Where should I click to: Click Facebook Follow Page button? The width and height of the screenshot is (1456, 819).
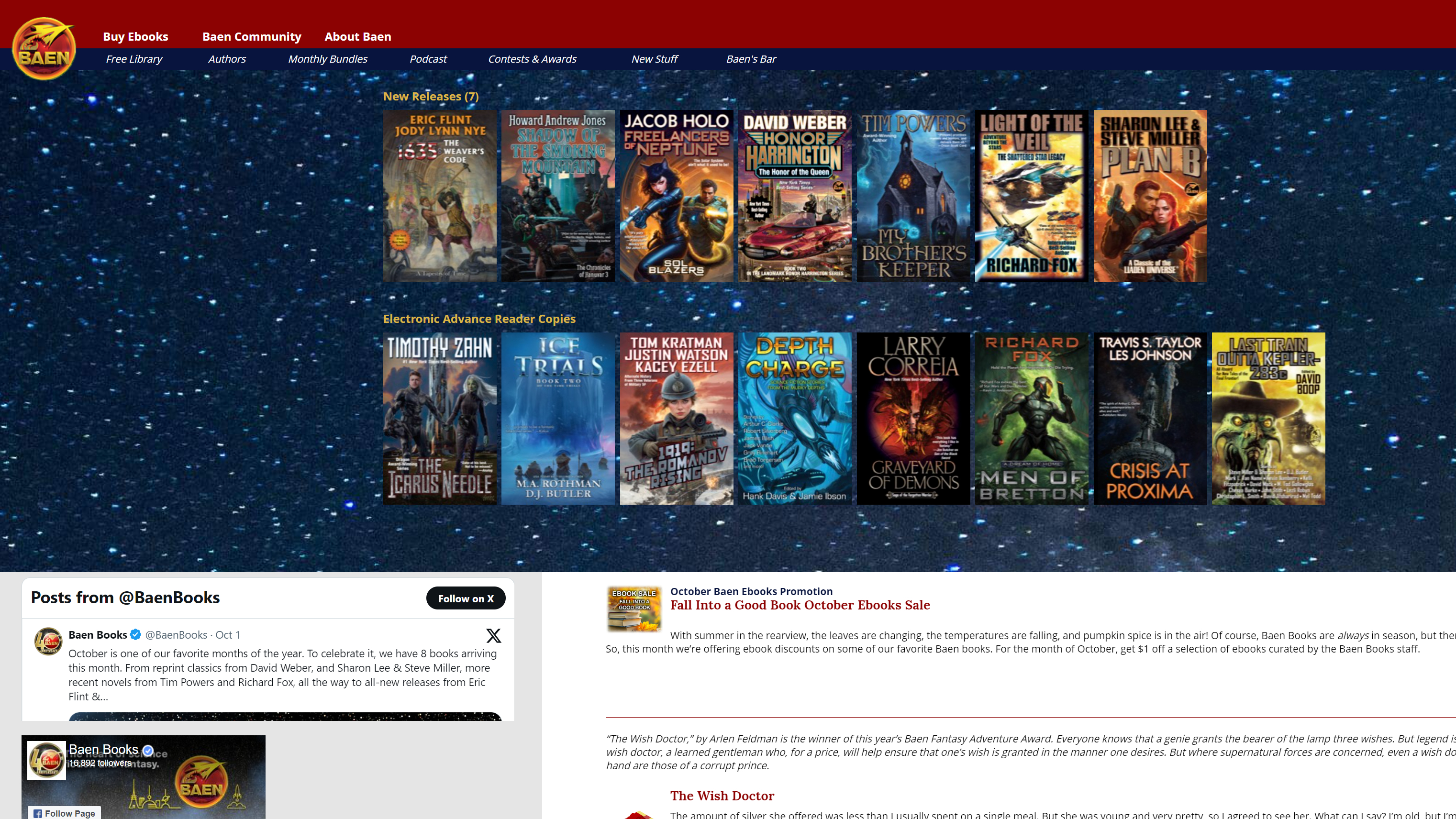pos(65,813)
